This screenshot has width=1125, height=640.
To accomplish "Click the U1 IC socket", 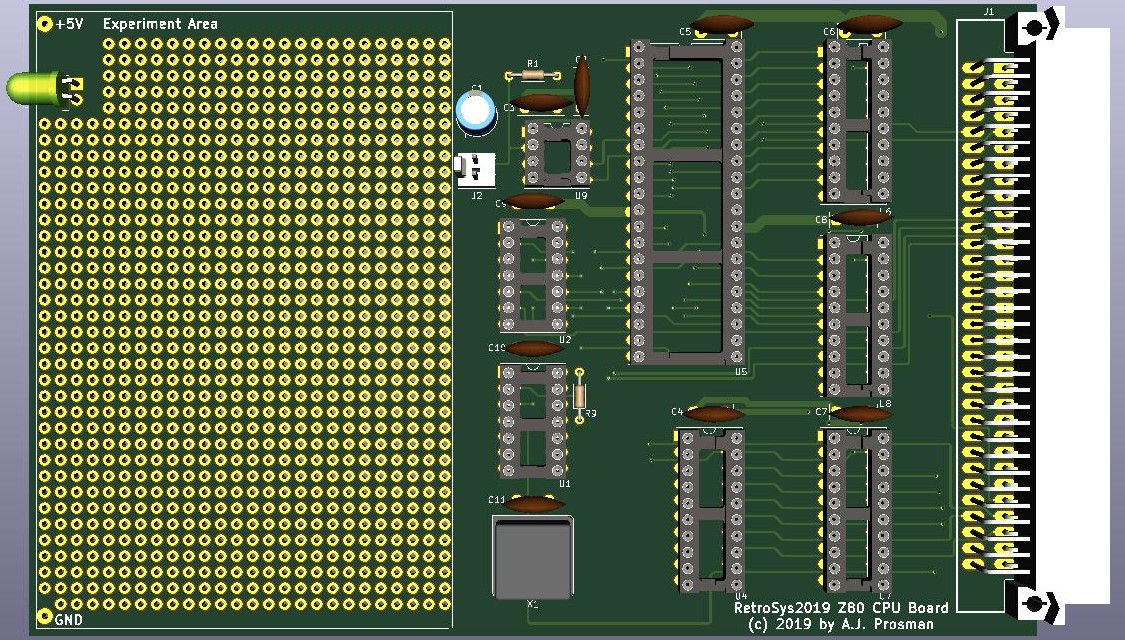I will coord(533,420).
